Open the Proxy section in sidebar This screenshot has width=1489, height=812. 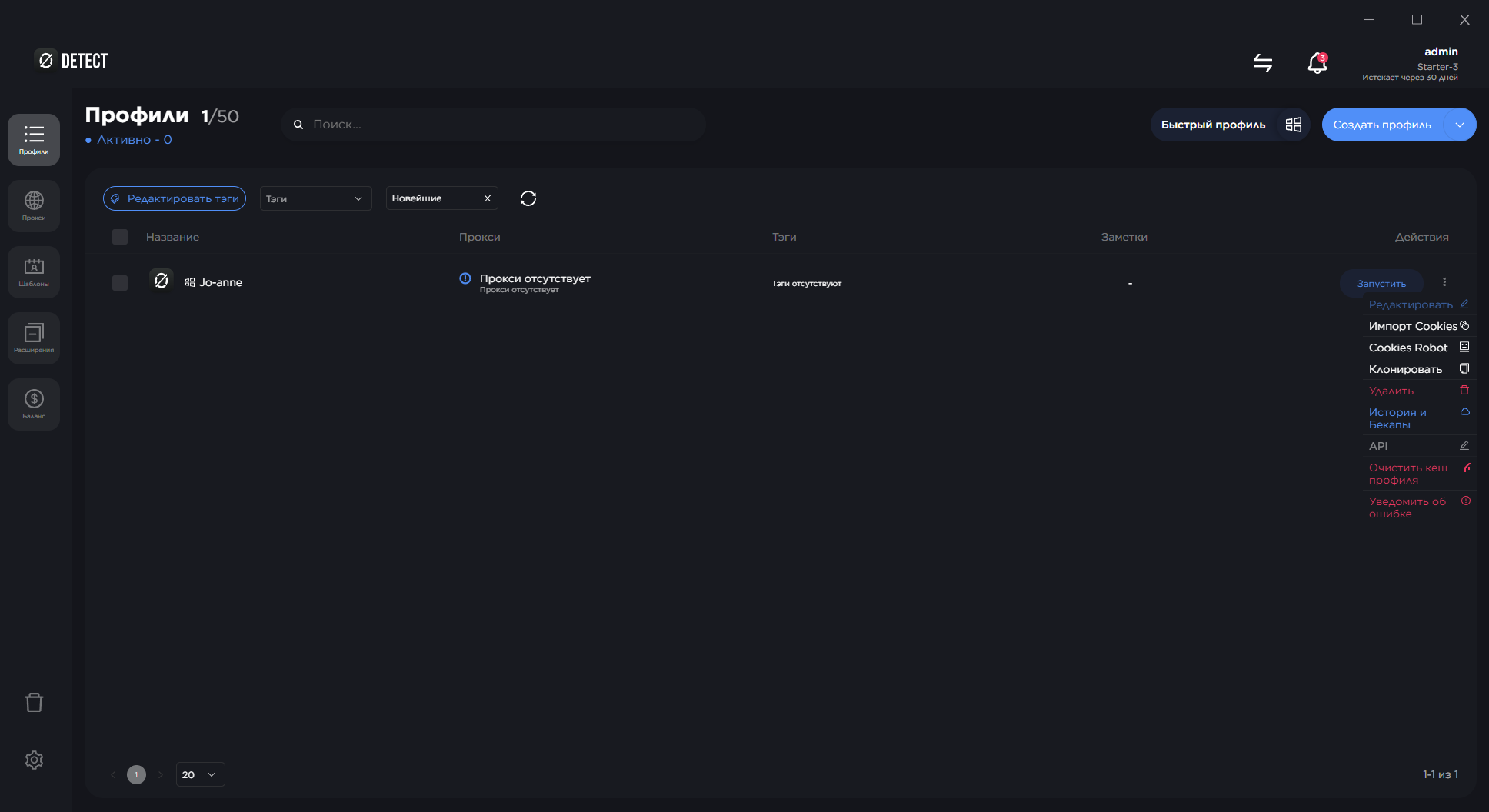pyautogui.click(x=34, y=205)
